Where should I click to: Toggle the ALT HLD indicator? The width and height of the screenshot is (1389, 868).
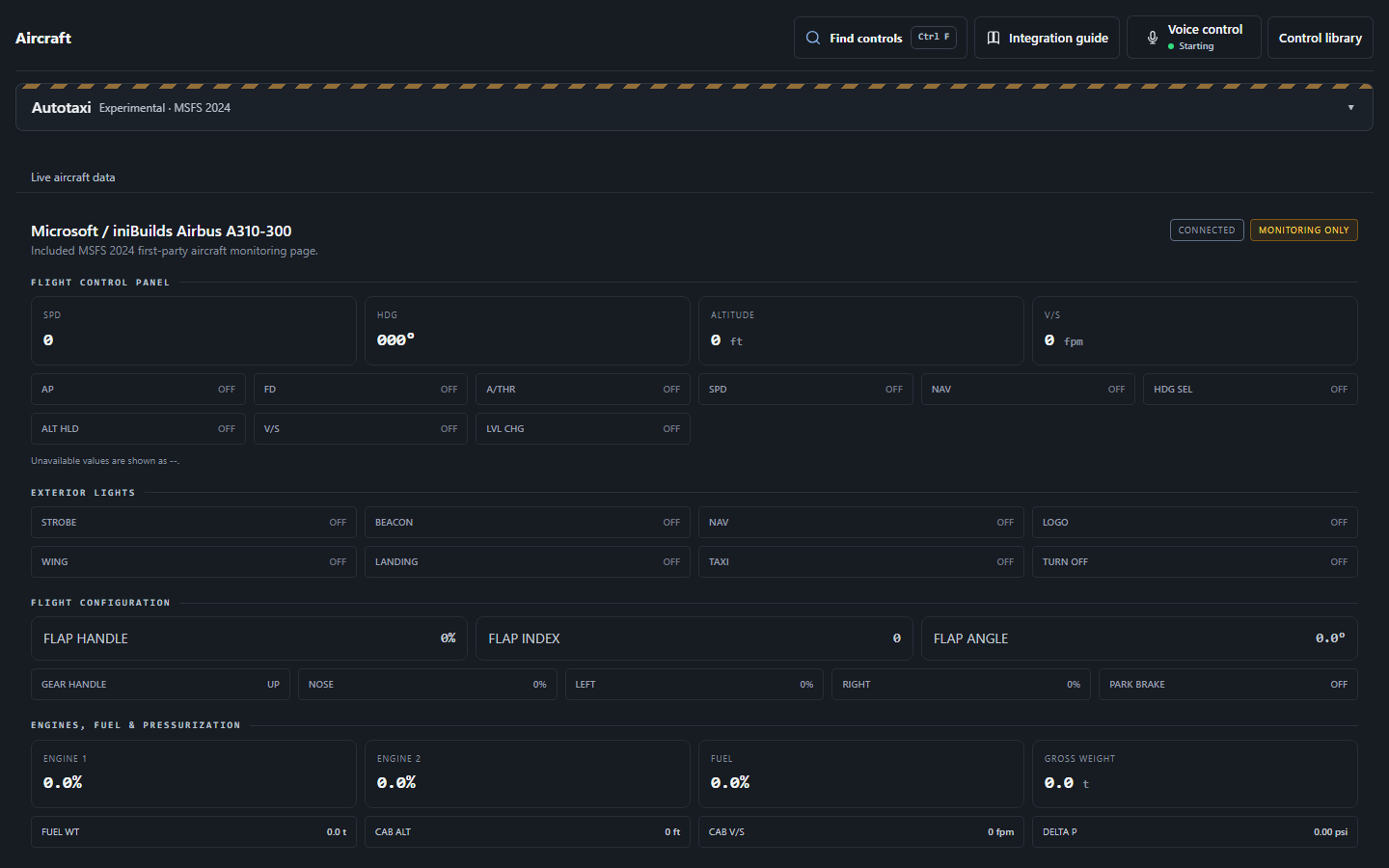138,429
